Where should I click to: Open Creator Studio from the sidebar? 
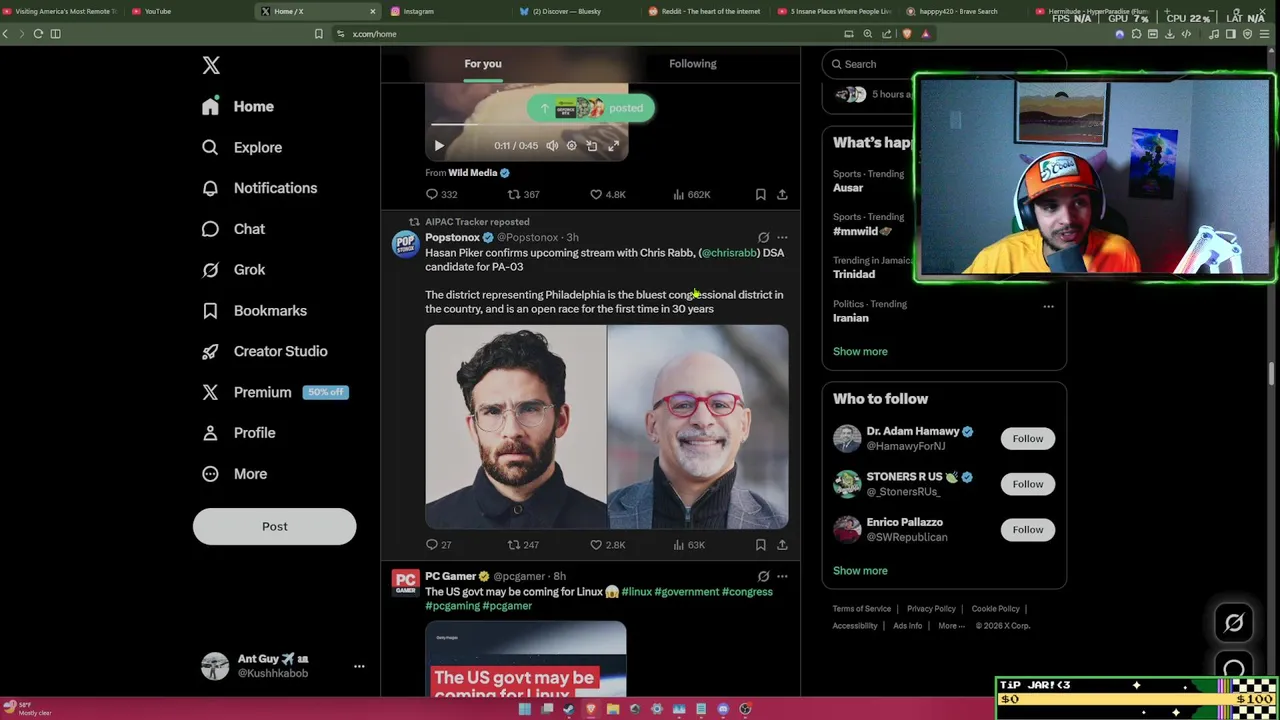coord(264,351)
